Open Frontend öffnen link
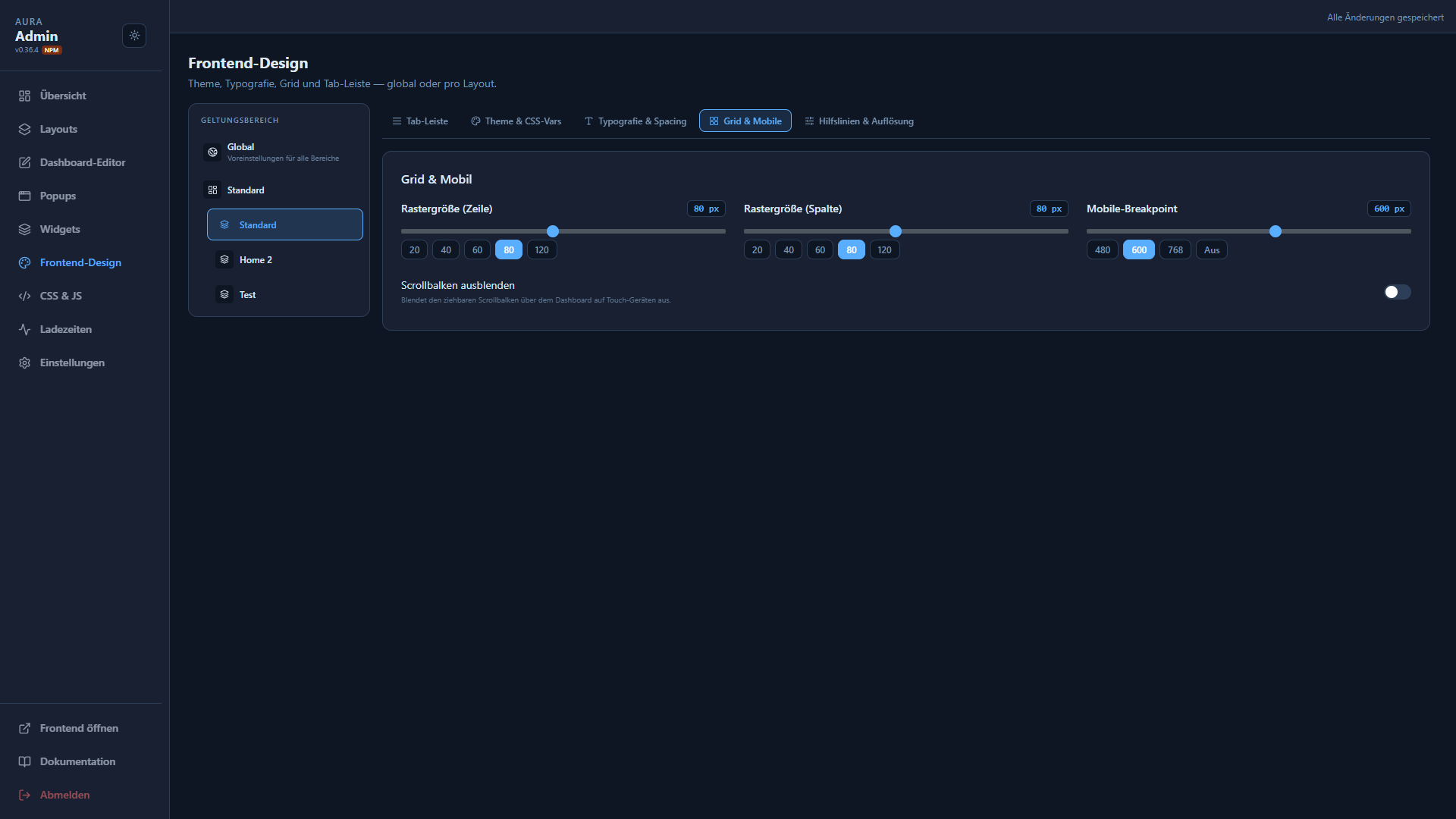This screenshot has width=1456, height=819. pos(81,728)
